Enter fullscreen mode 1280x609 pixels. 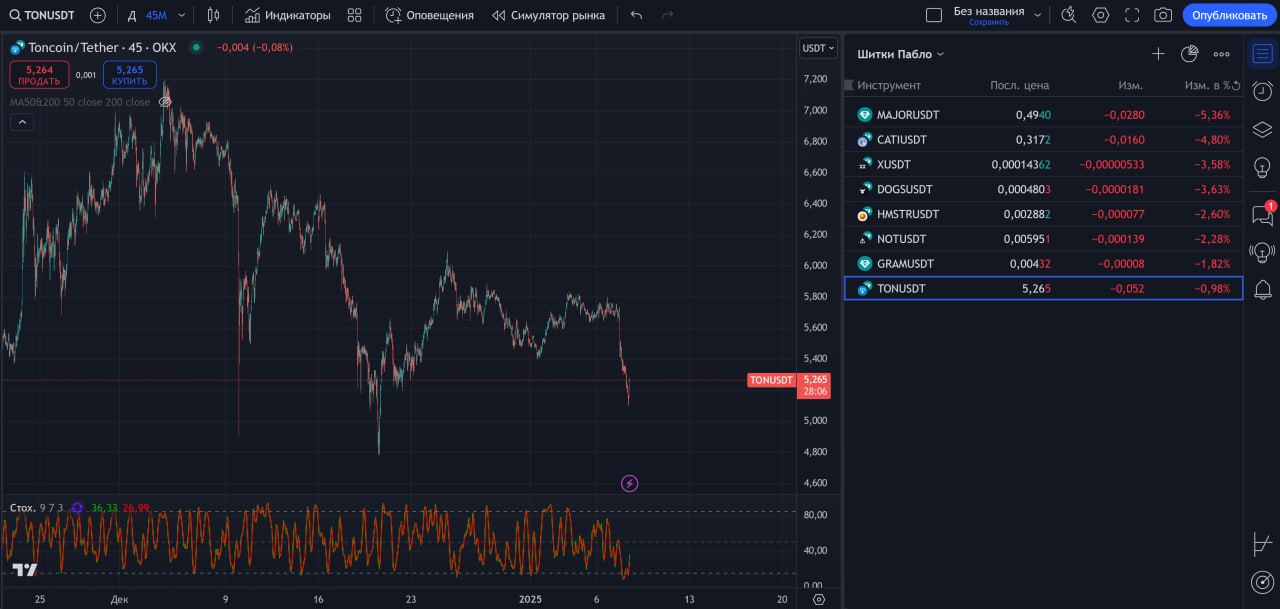click(x=1132, y=15)
